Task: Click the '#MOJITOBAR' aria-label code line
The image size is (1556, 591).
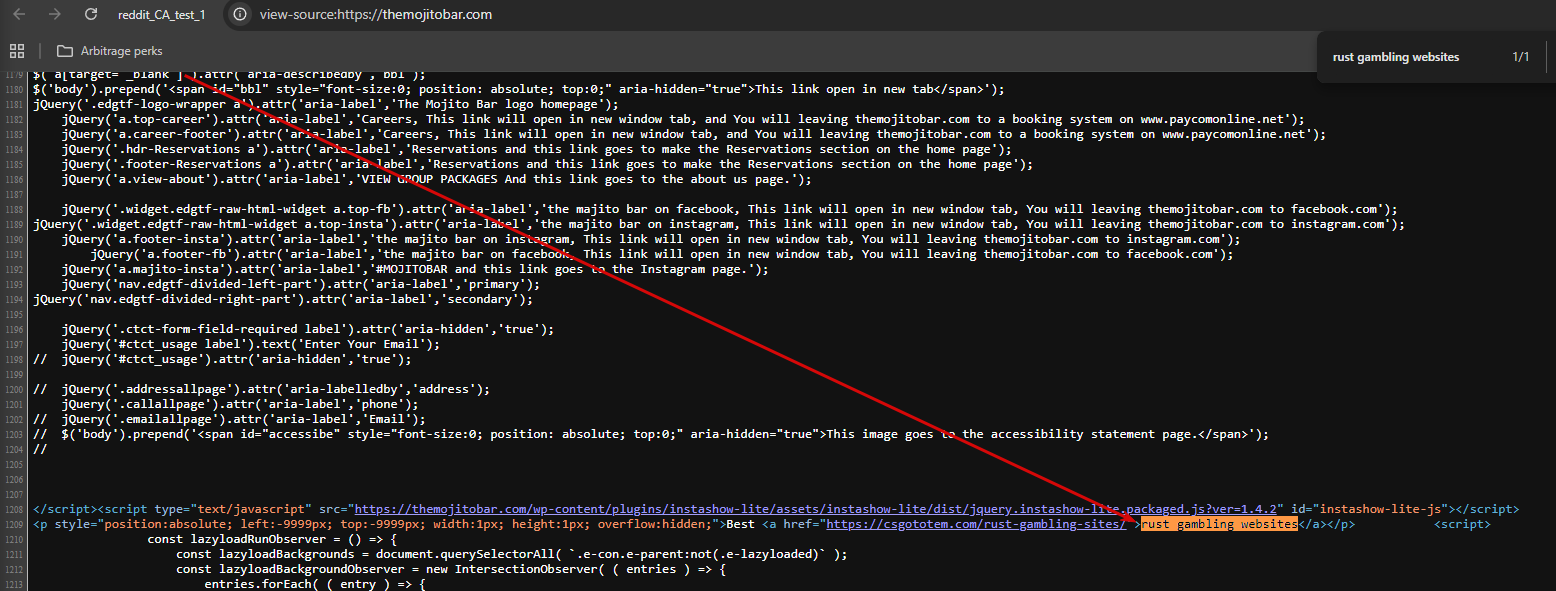Action: click(x=415, y=269)
